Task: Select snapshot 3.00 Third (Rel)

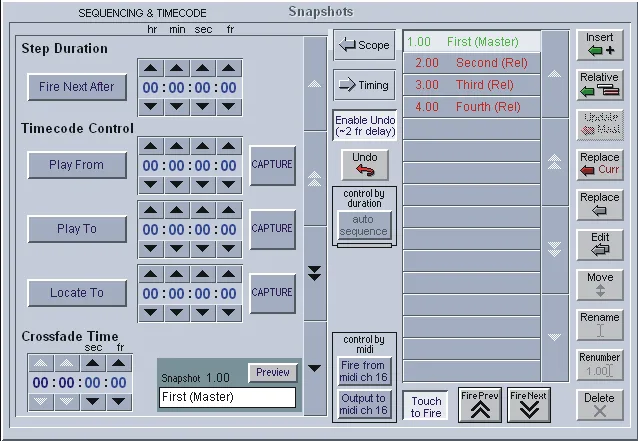Action: point(472,85)
